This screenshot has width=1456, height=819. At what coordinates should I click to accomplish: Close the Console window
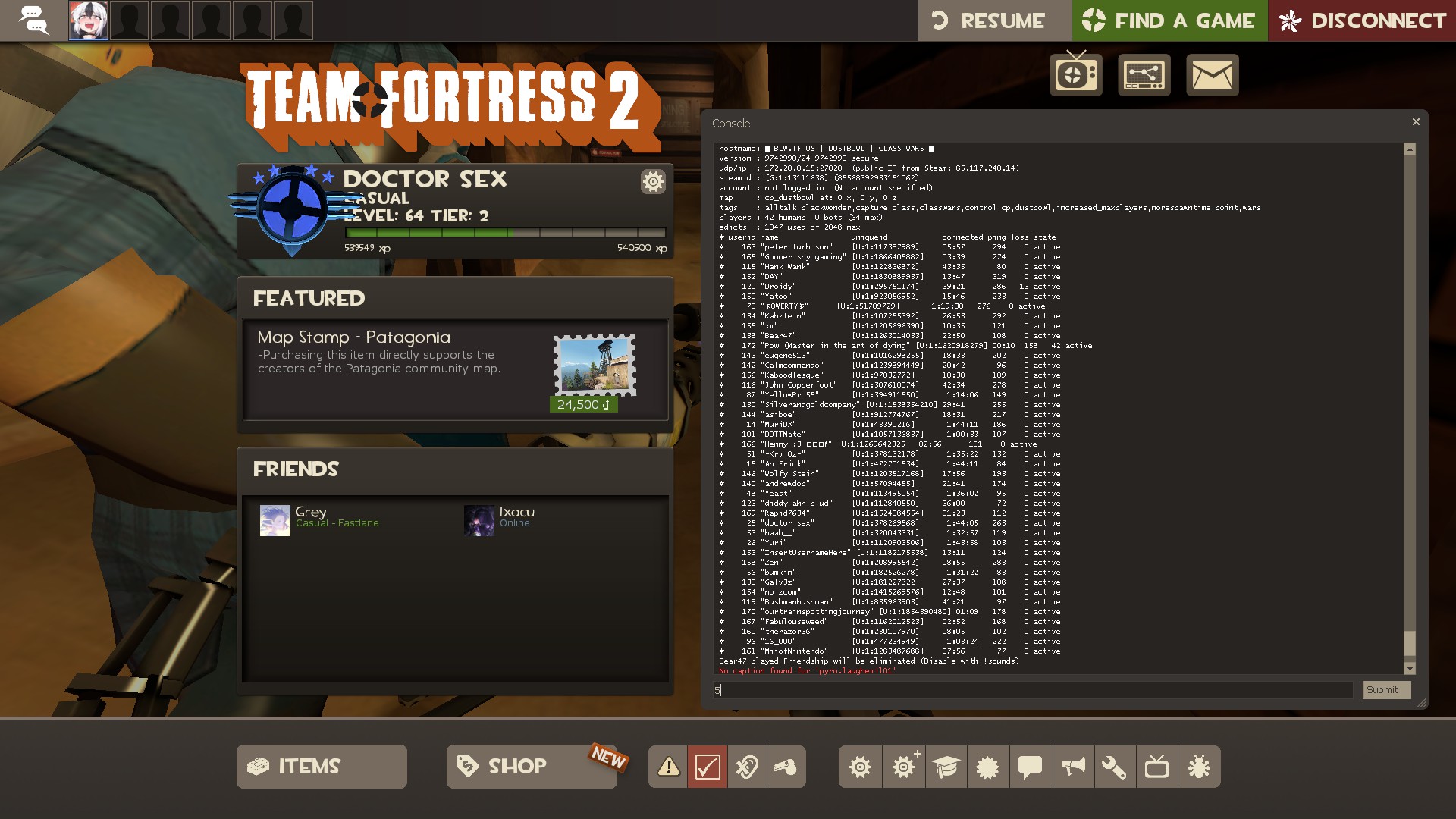point(1416,122)
